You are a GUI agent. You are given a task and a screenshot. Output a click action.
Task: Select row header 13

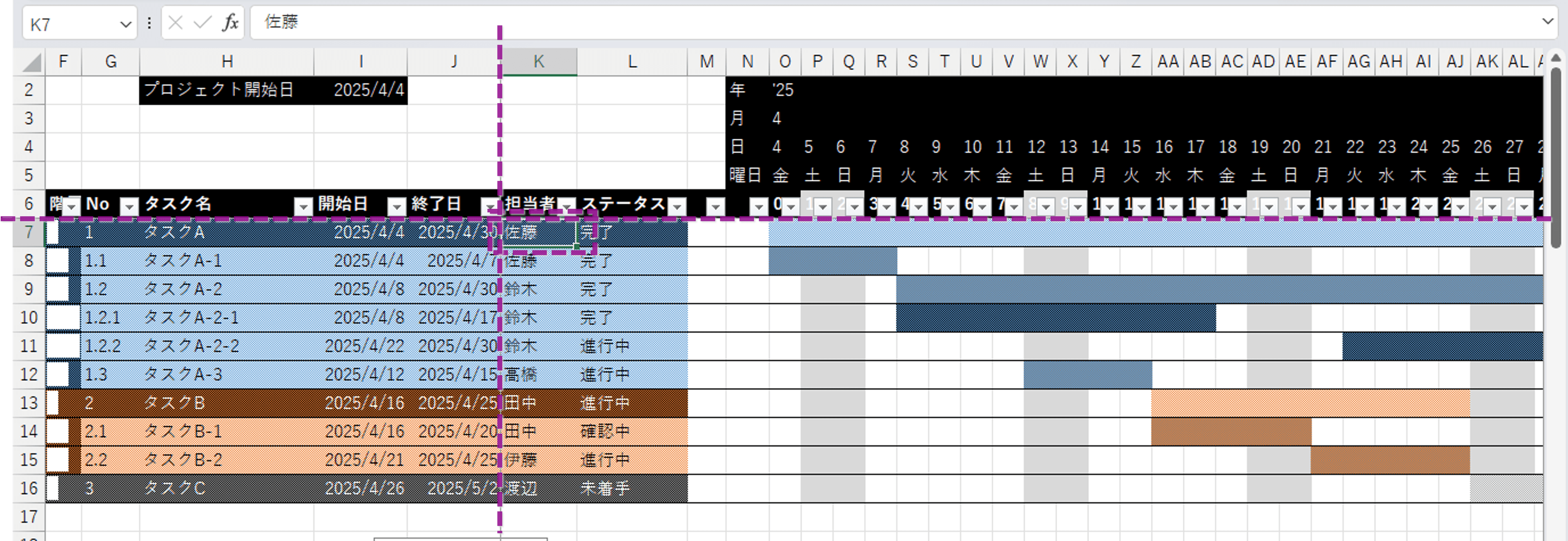tap(29, 403)
